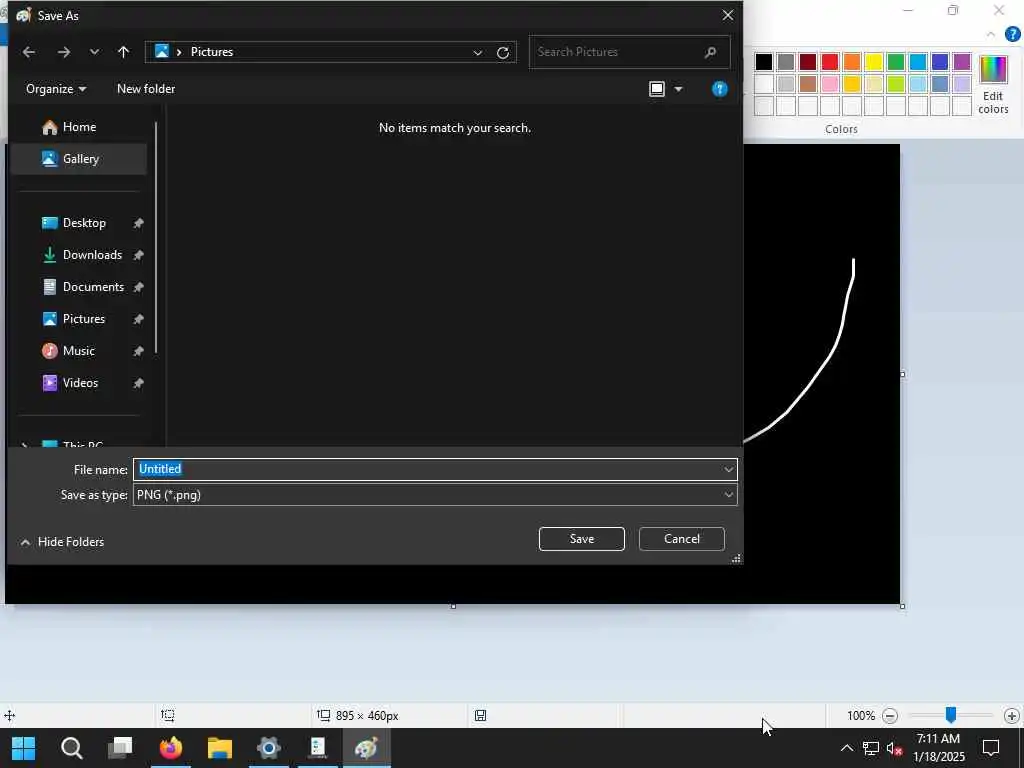The width and height of the screenshot is (1024, 768).
Task: Open Settings gear app on taskbar
Action: point(268,748)
